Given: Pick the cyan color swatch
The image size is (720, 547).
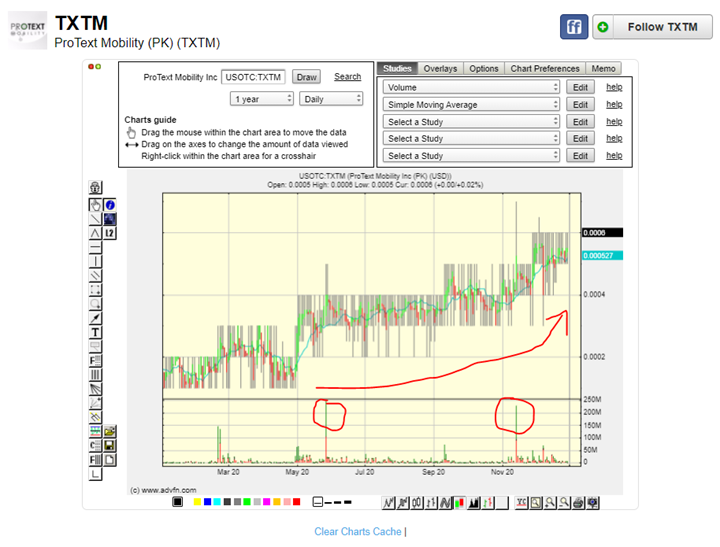Looking at the screenshot, I should (217, 502).
